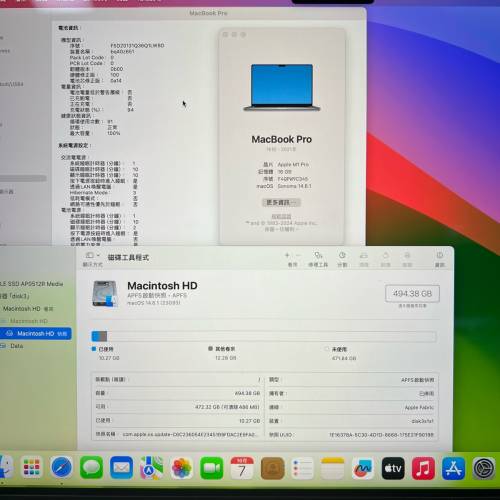Image resolution: width=500 pixels, height=500 pixels.
Task: Open Apple TV from the Dock
Action: [393, 468]
